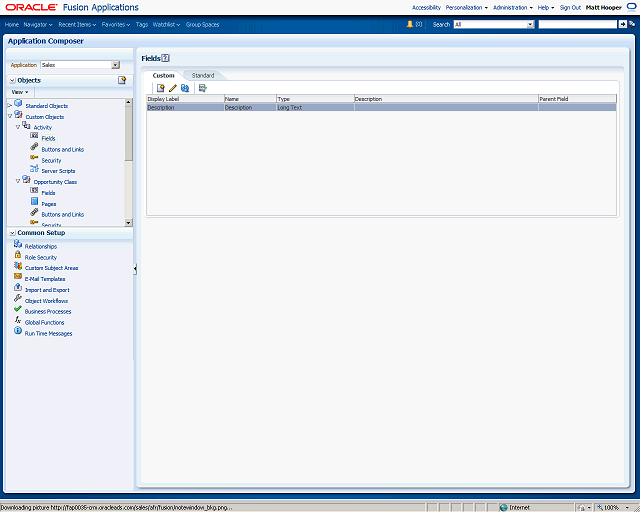Image resolution: width=640 pixels, height=512 pixels.
Task: Open the Watchlist menu
Action: click(167, 24)
